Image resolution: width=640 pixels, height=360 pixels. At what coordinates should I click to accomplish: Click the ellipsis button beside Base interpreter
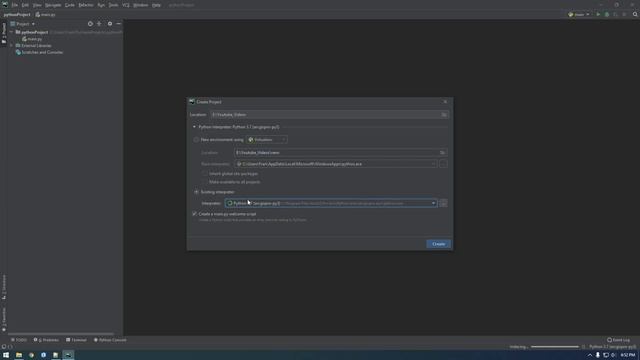click(443, 164)
